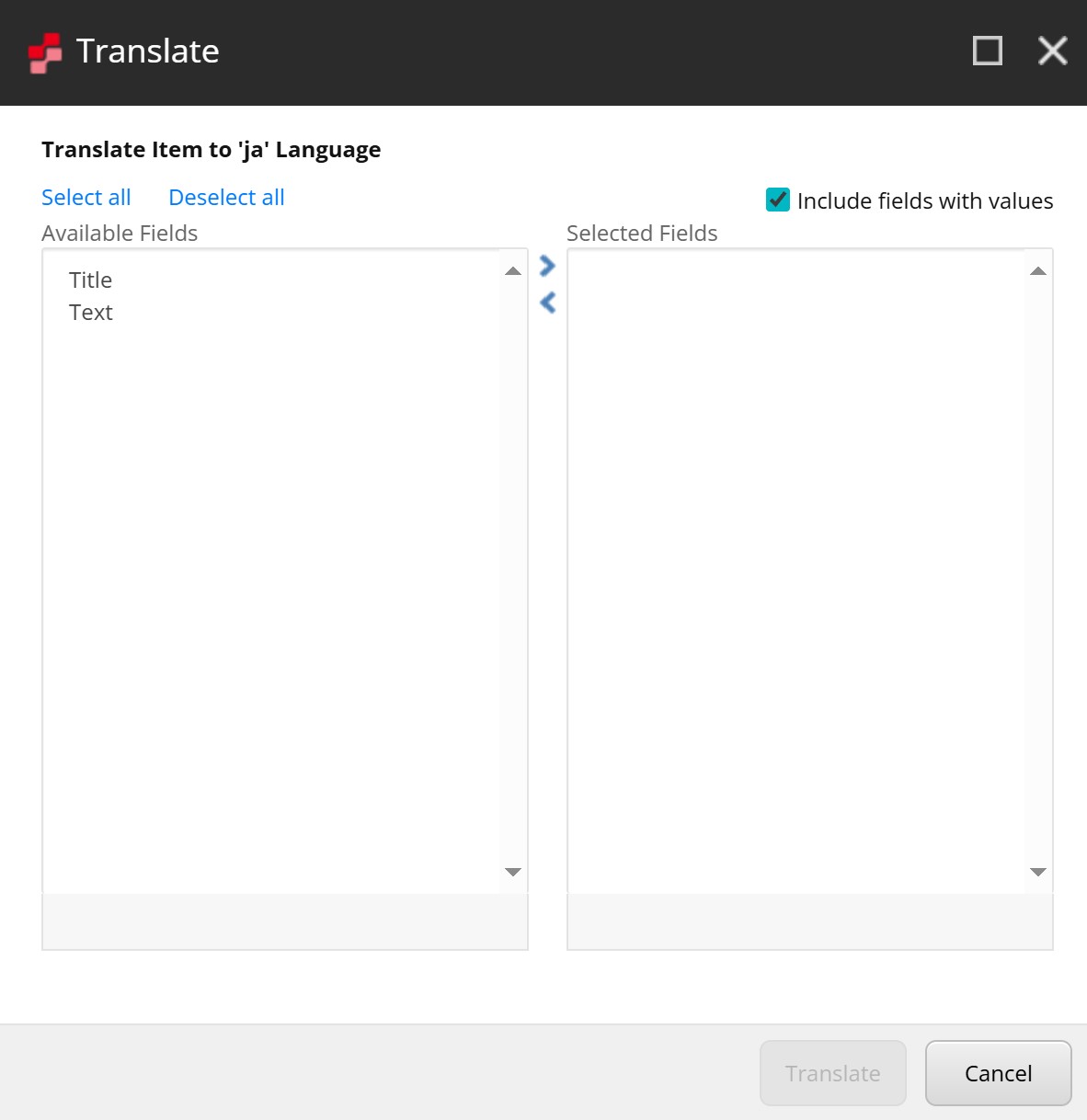This screenshot has height=1120, width=1087.
Task: Click 'Deselect all' to clear selections
Action: coord(225,197)
